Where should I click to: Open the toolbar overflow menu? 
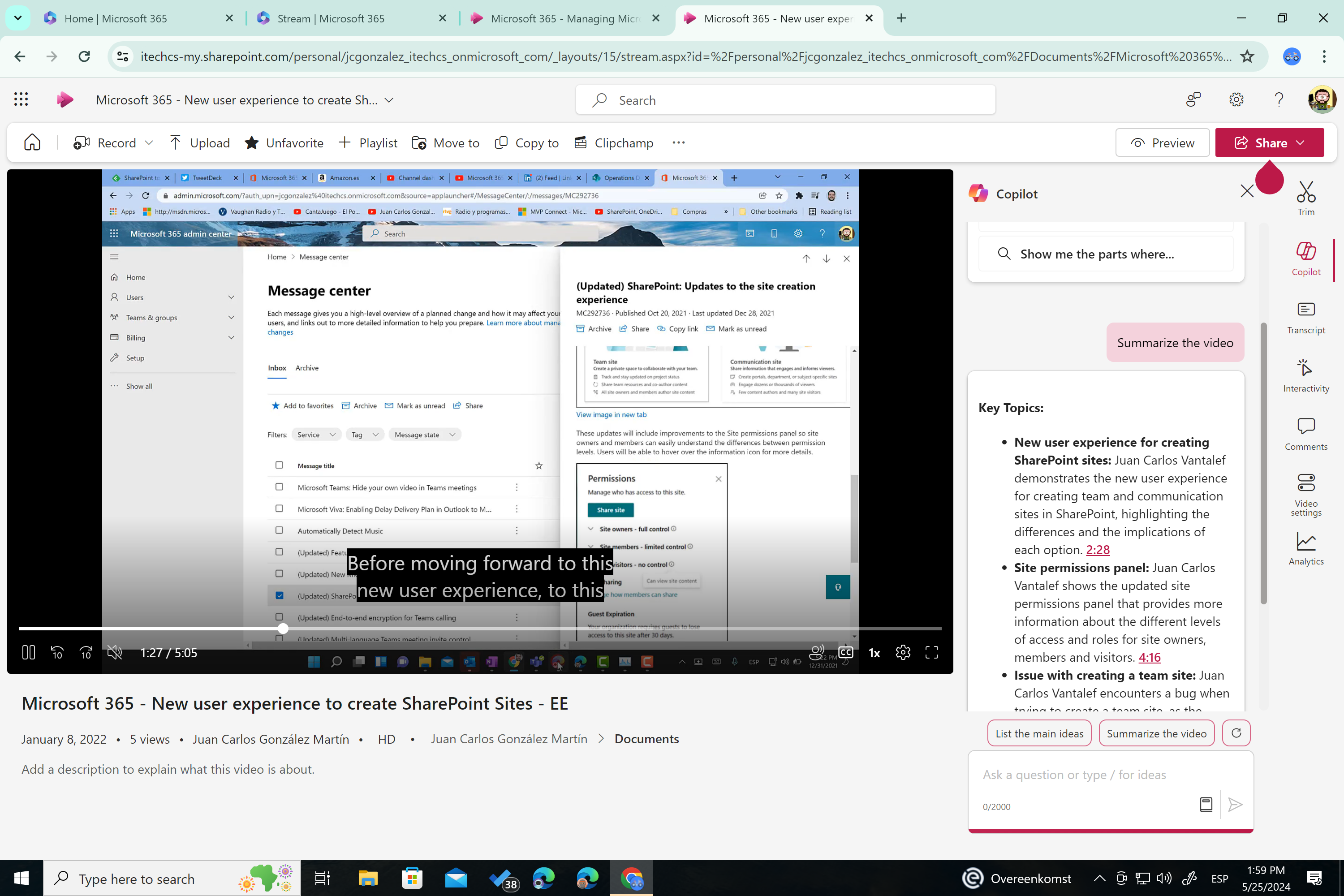tap(678, 143)
